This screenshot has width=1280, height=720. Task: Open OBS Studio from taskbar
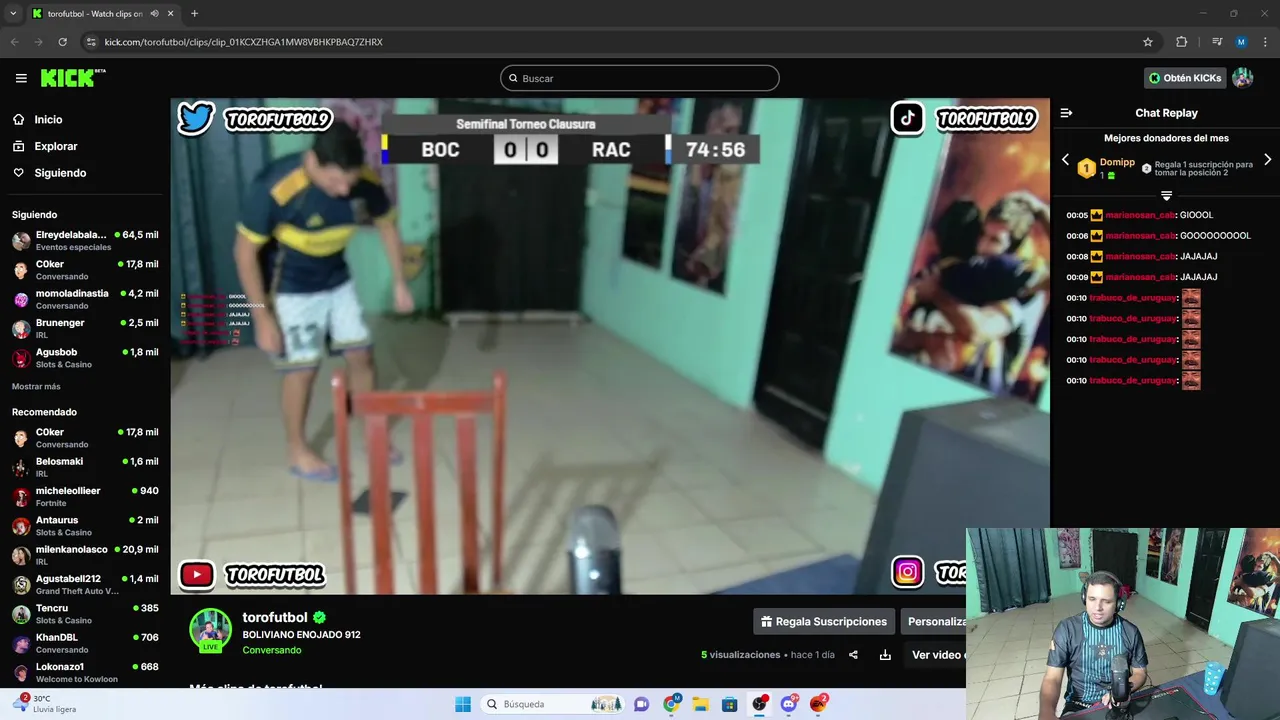[760, 704]
